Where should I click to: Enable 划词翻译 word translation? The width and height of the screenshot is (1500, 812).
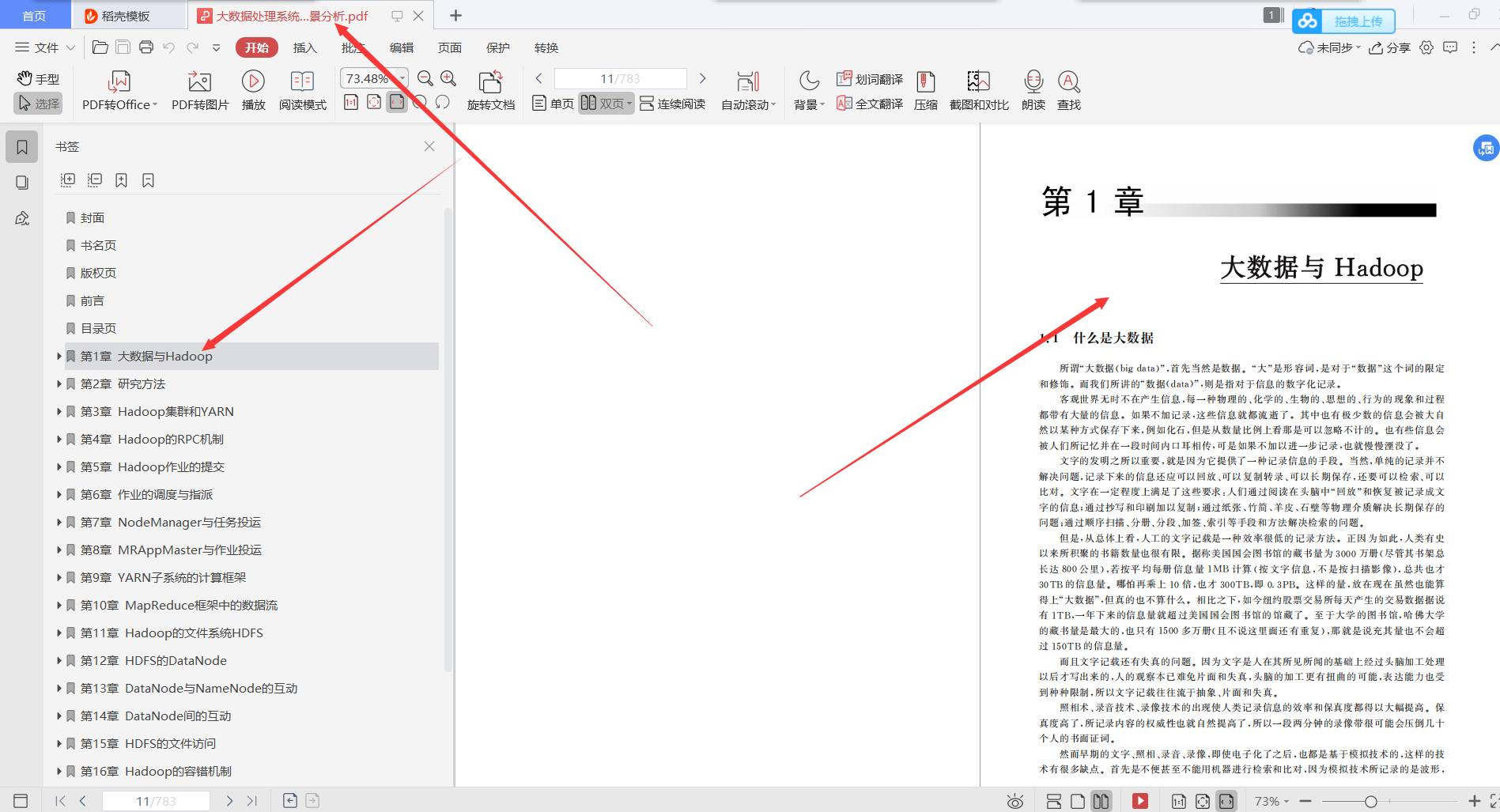point(870,79)
